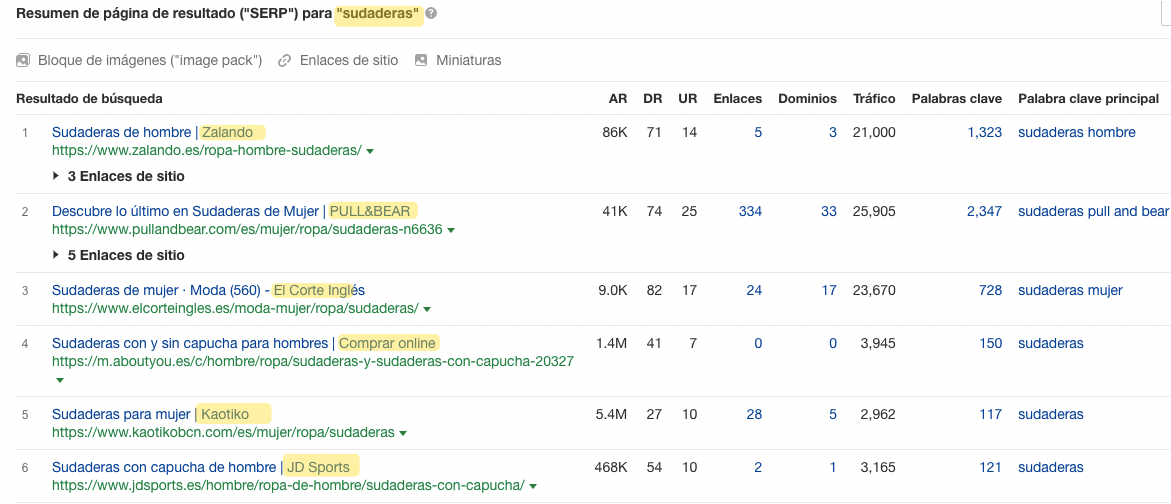
Task: Click the jdsports.es URL link
Action: (288, 486)
